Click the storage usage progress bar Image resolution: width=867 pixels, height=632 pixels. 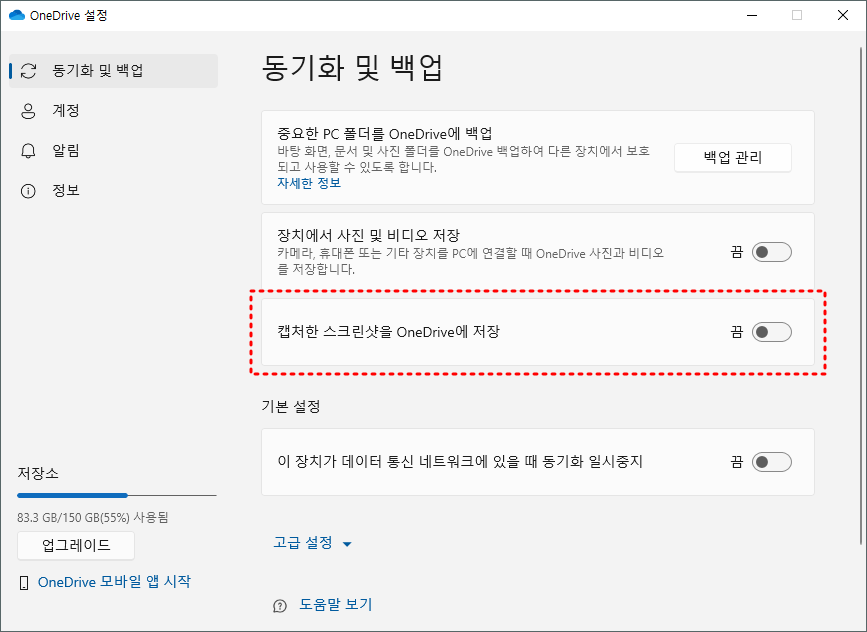pos(117,495)
